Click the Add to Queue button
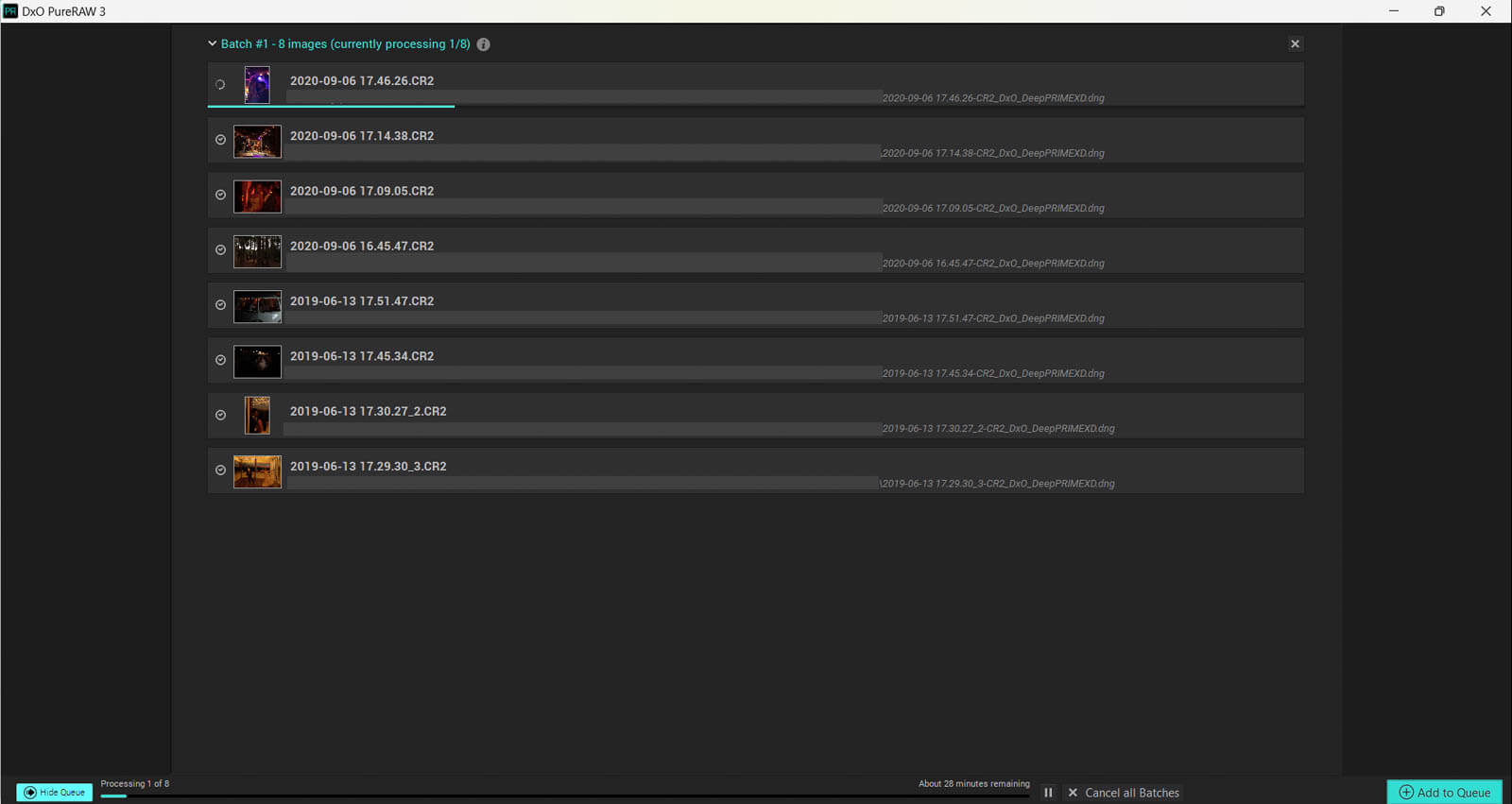Image resolution: width=1512 pixels, height=804 pixels. point(1444,793)
